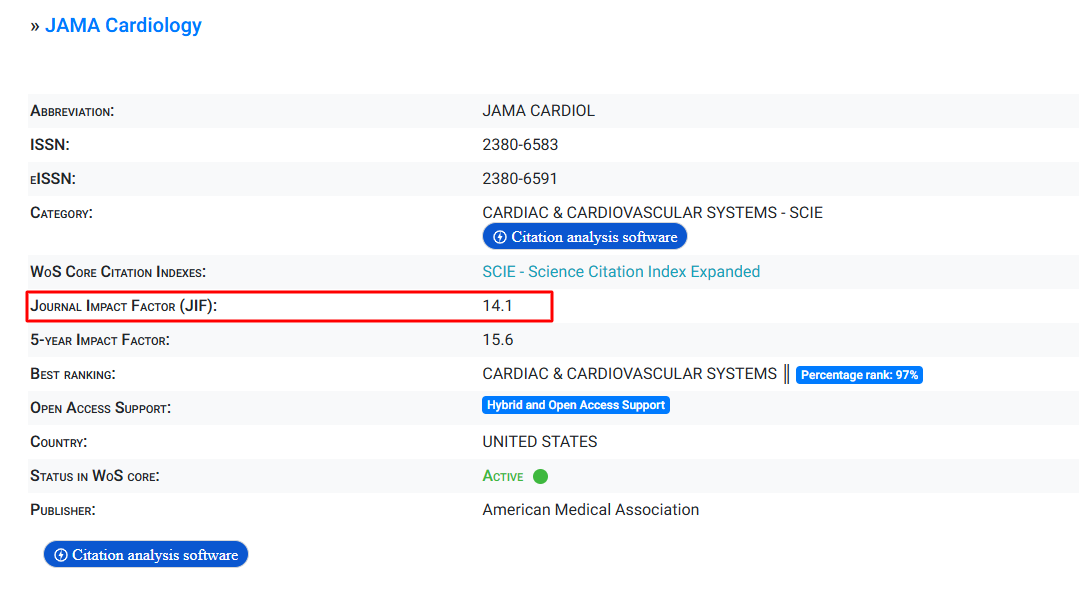Click lightning icon in Category citation button
Viewport: 1079px width, 599px height.
point(500,238)
